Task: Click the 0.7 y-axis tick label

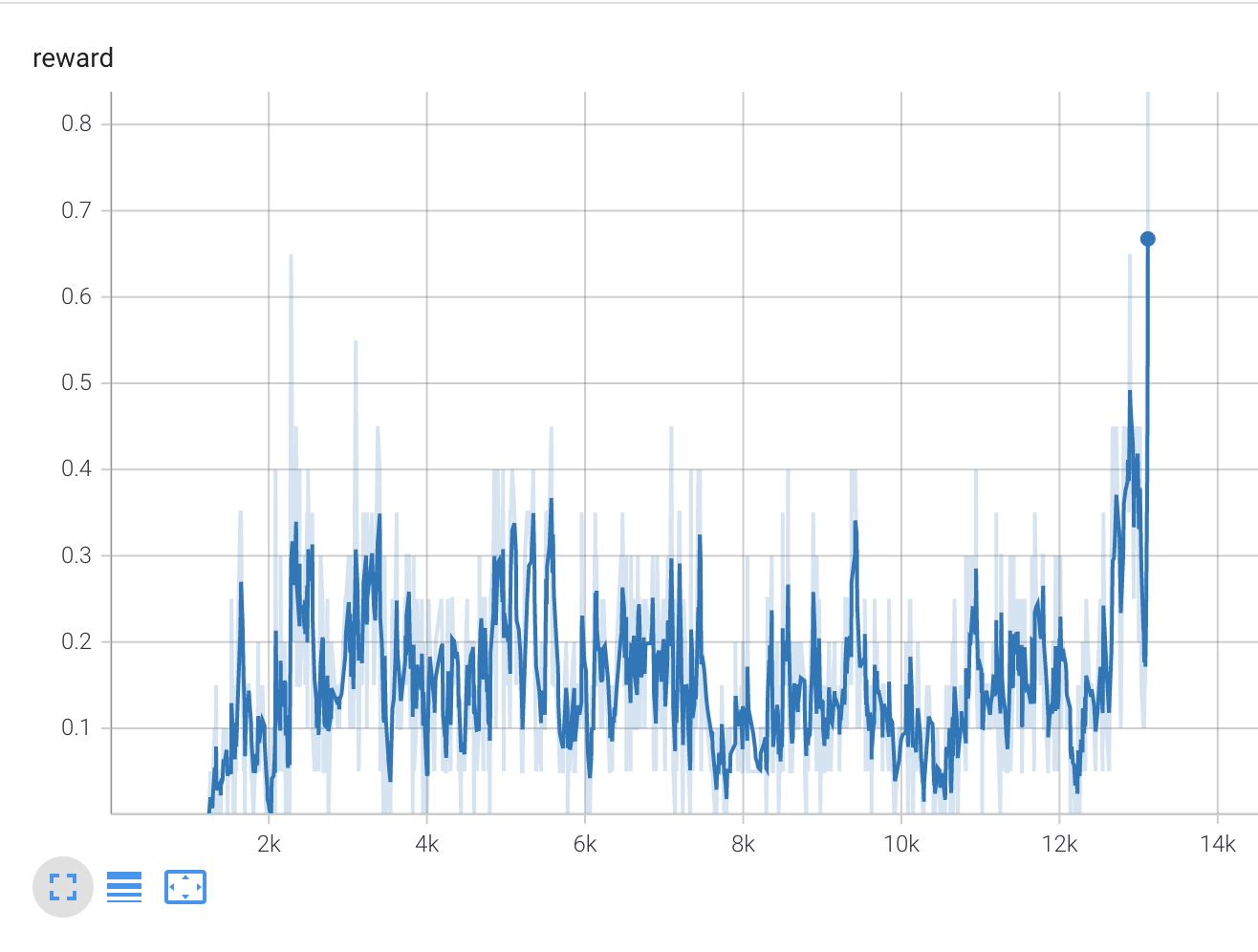Action: pyautogui.click(x=76, y=210)
